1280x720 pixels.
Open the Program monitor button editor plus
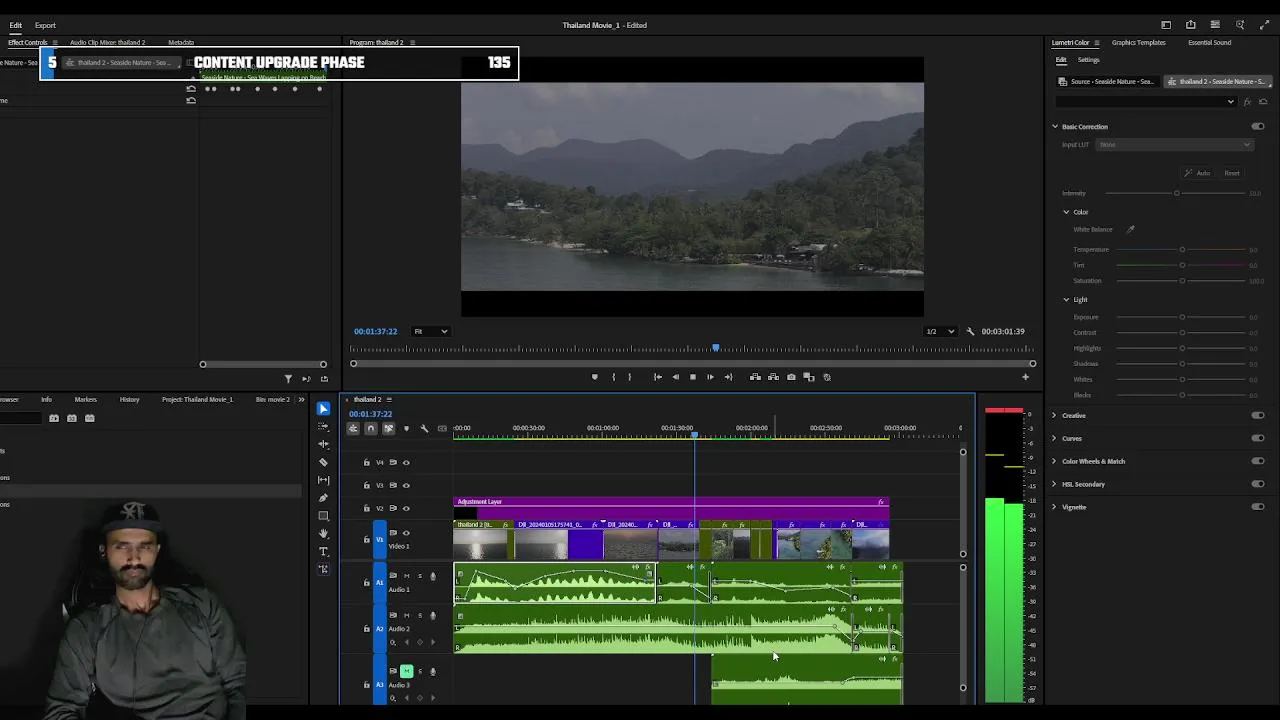tap(1025, 377)
